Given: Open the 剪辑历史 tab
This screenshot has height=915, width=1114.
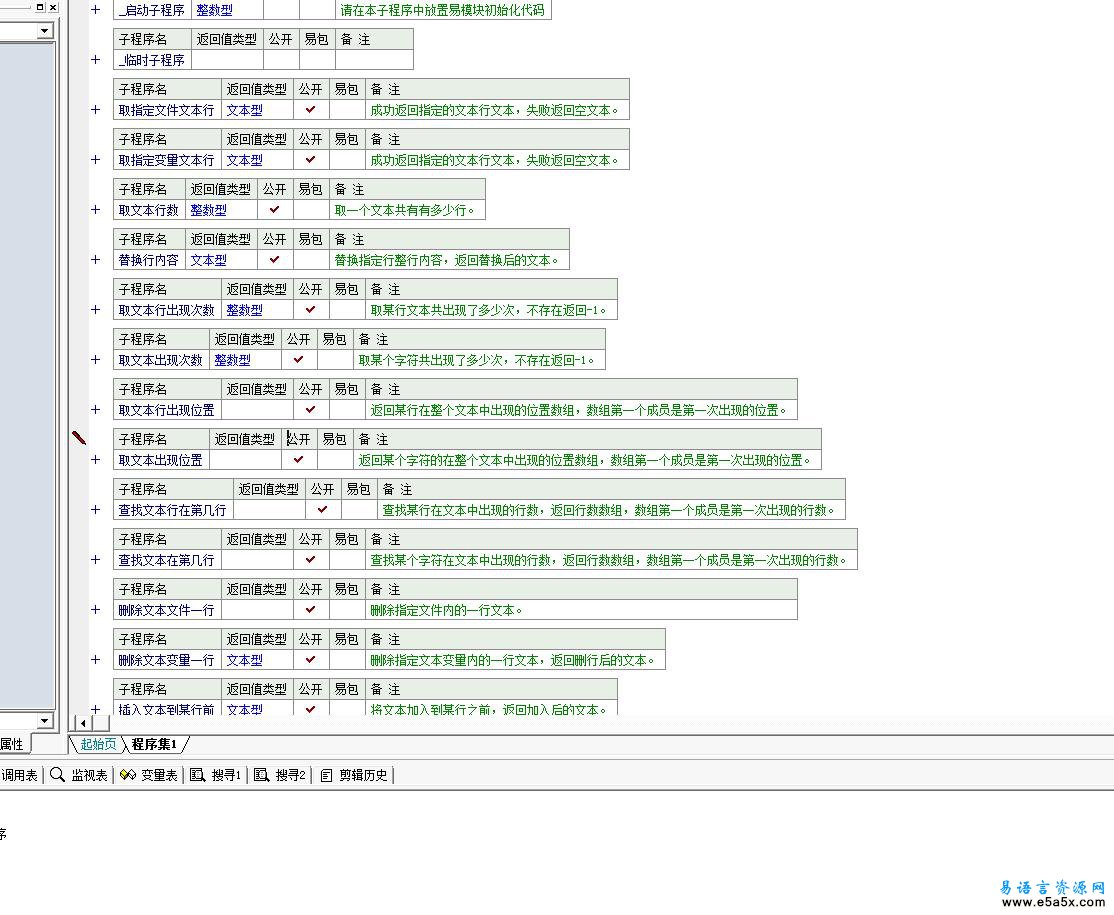Looking at the screenshot, I should (x=355, y=775).
